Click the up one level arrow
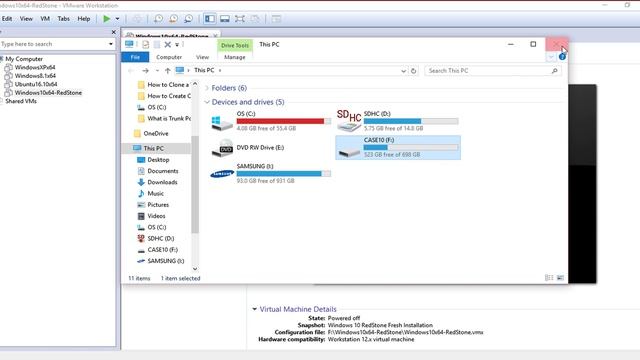Image resolution: width=640 pixels, height=360 pixels. (167, 71)
